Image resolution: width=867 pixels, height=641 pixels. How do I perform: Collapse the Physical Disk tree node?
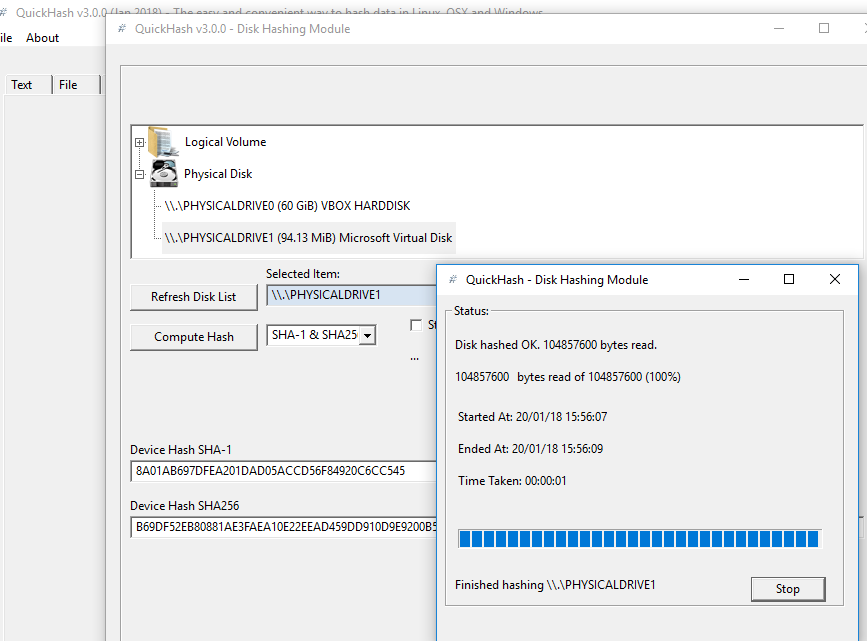[x=140, y=174]
